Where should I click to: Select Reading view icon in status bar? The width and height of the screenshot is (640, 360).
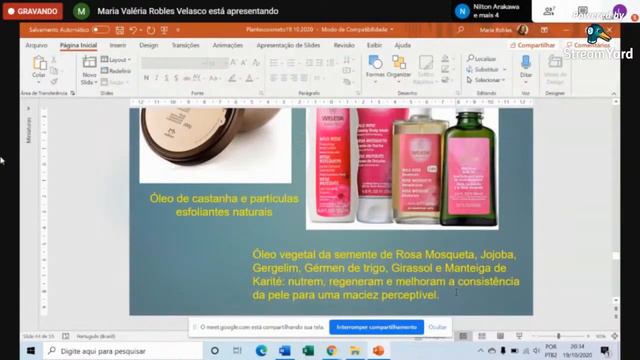500,336
